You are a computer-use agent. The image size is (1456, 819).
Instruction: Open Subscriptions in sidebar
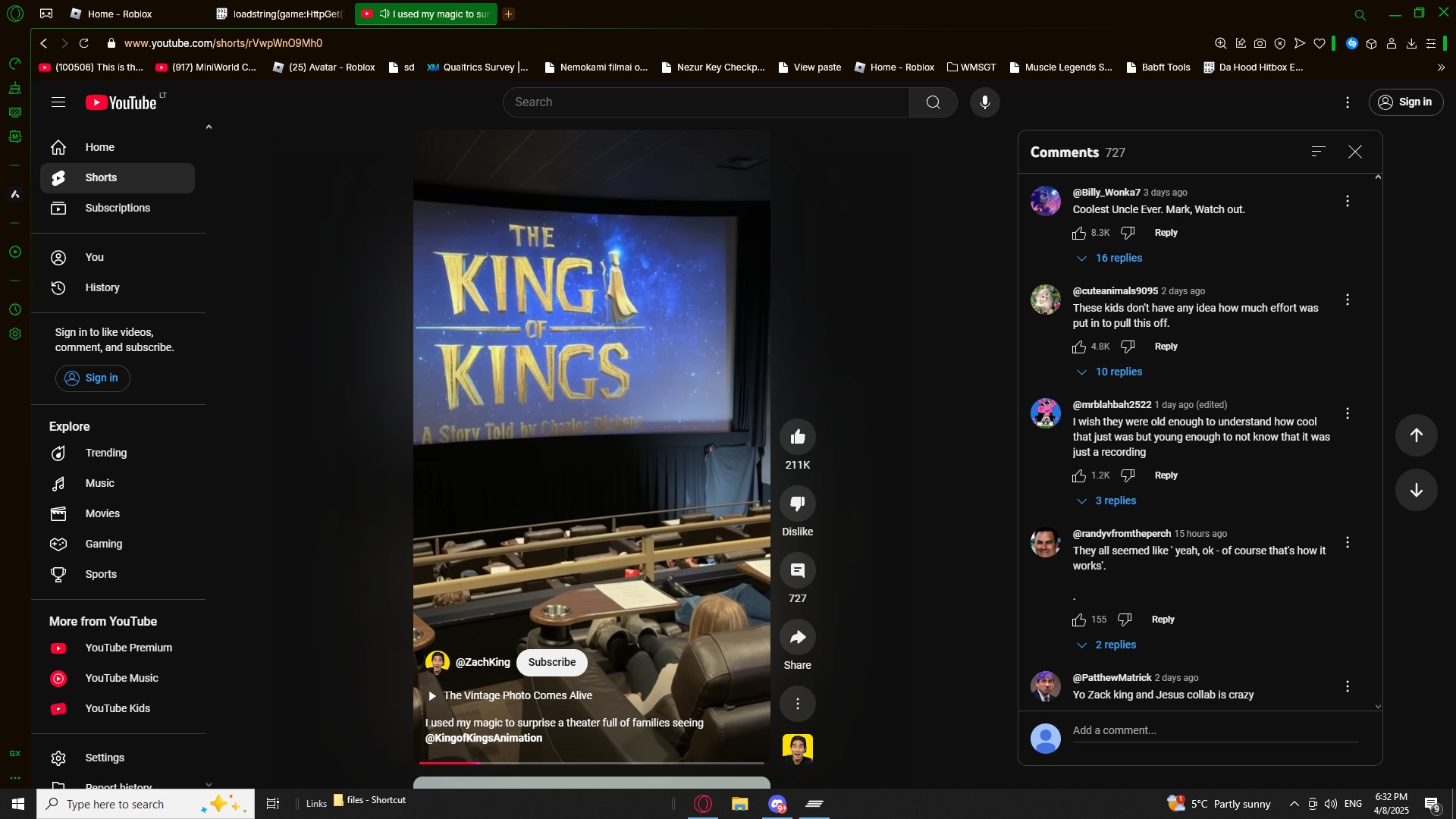[118, 208]
